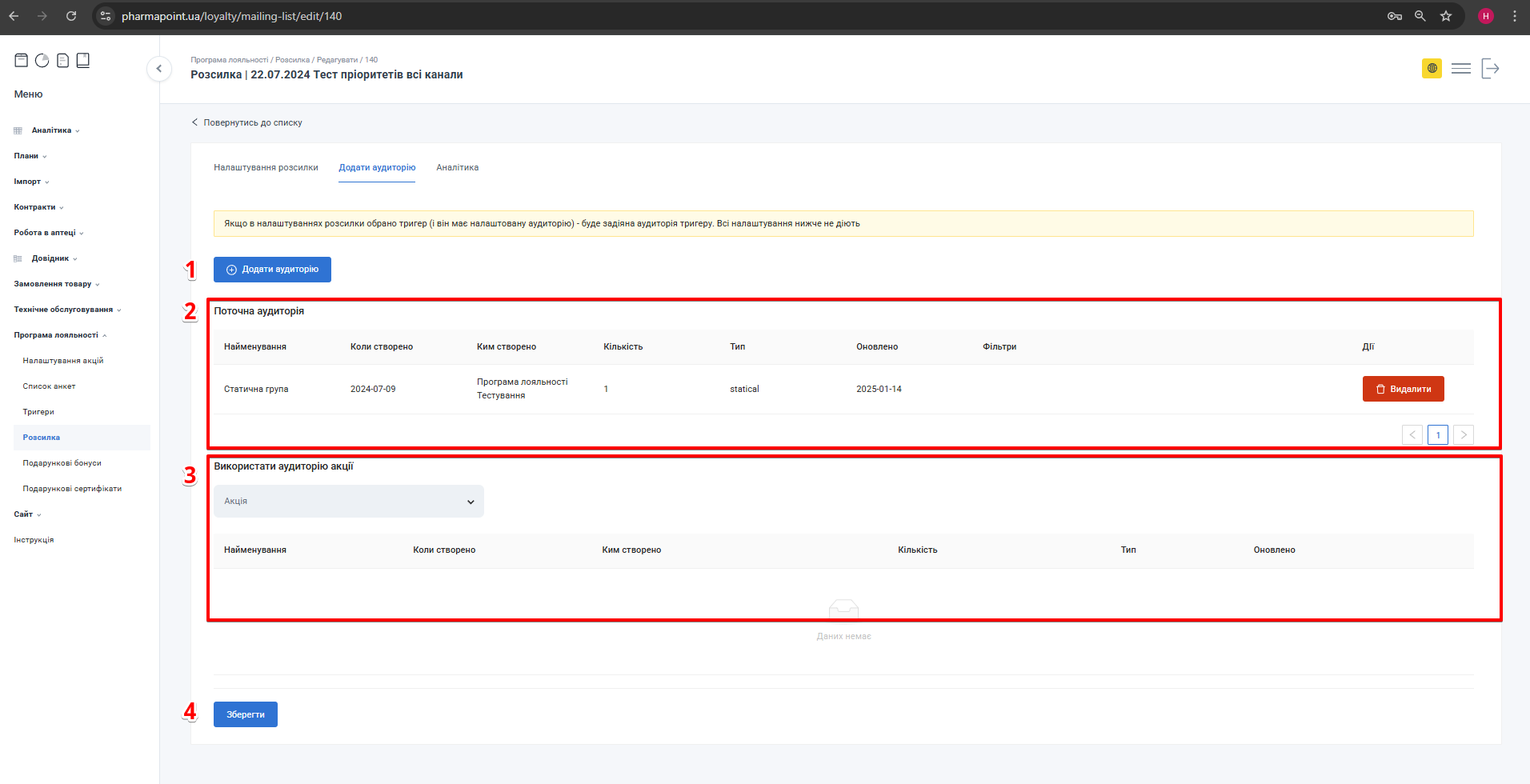
Task: Go to previous page in pagination
Action: [1412, 434]
